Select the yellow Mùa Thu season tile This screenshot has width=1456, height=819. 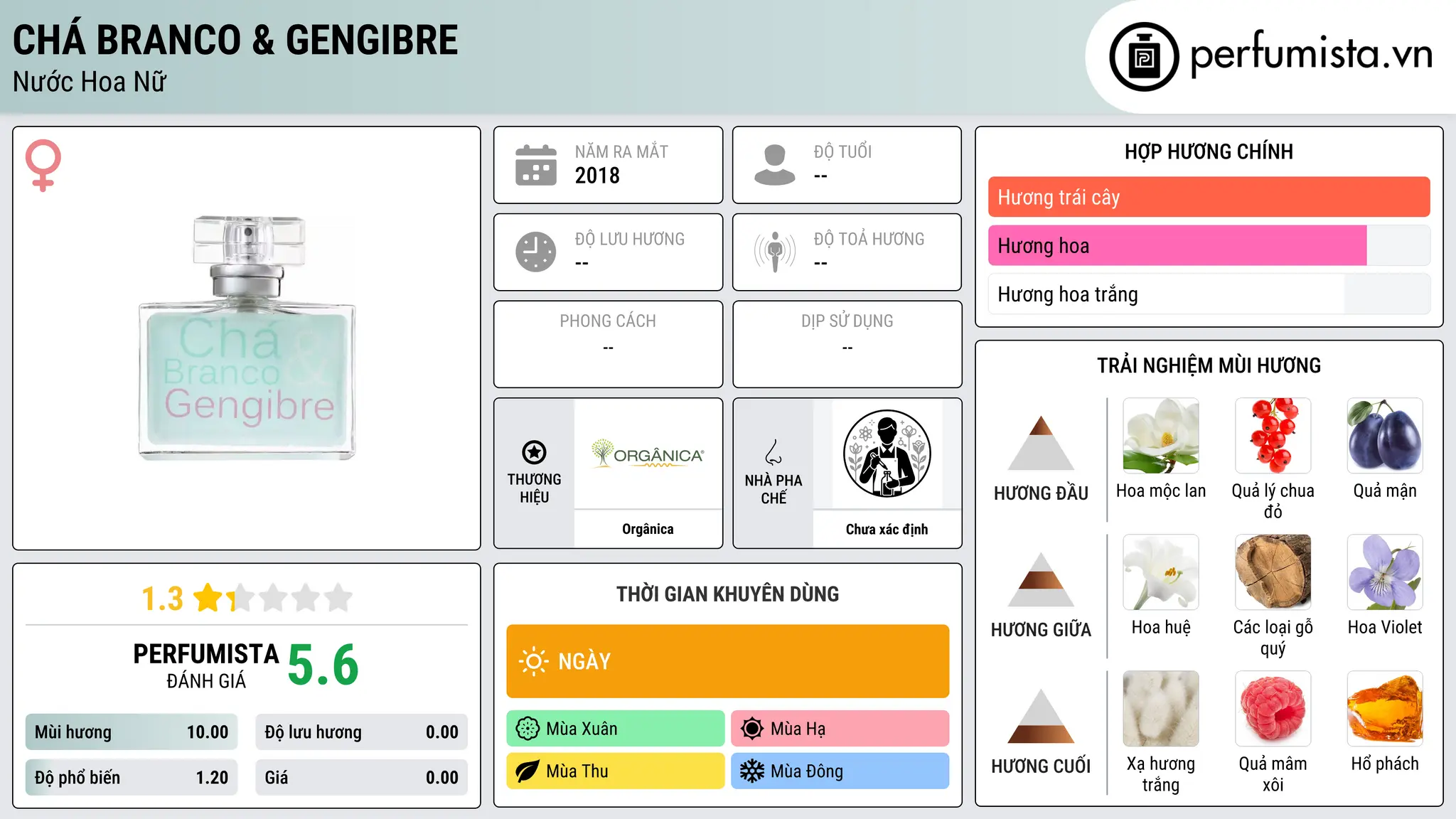click(x=616, y=771)
